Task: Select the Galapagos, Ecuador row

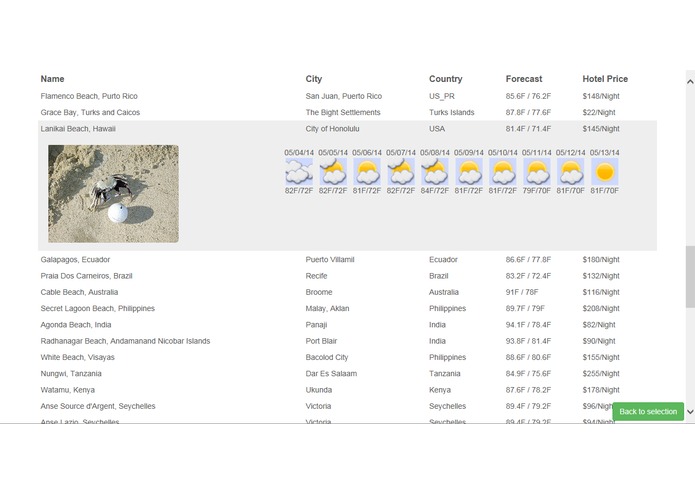Action: (x=348, y=260)
